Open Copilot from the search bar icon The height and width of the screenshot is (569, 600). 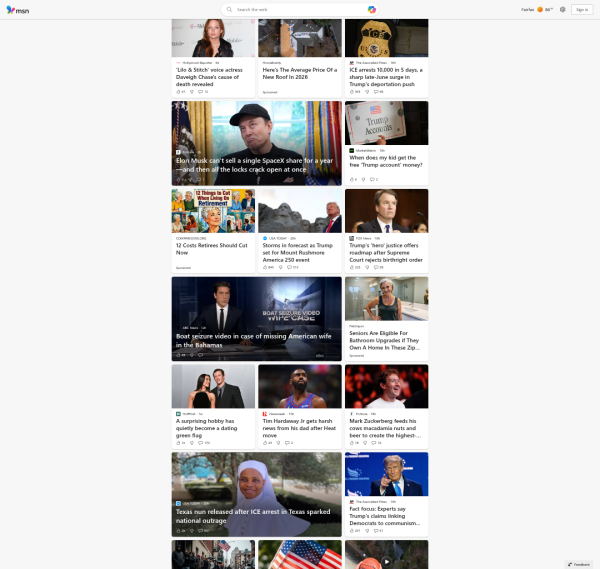pos(371,10)
